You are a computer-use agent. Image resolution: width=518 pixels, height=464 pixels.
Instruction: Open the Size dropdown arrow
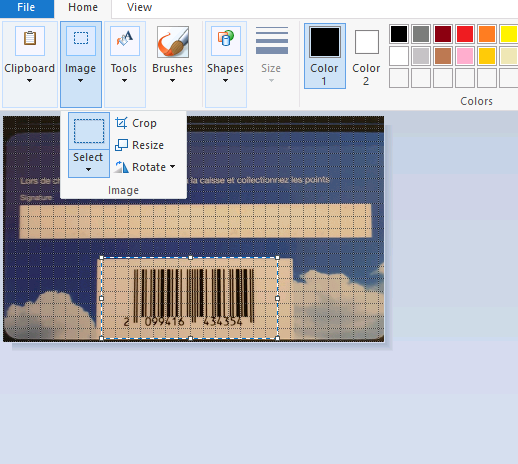[271, 80]
